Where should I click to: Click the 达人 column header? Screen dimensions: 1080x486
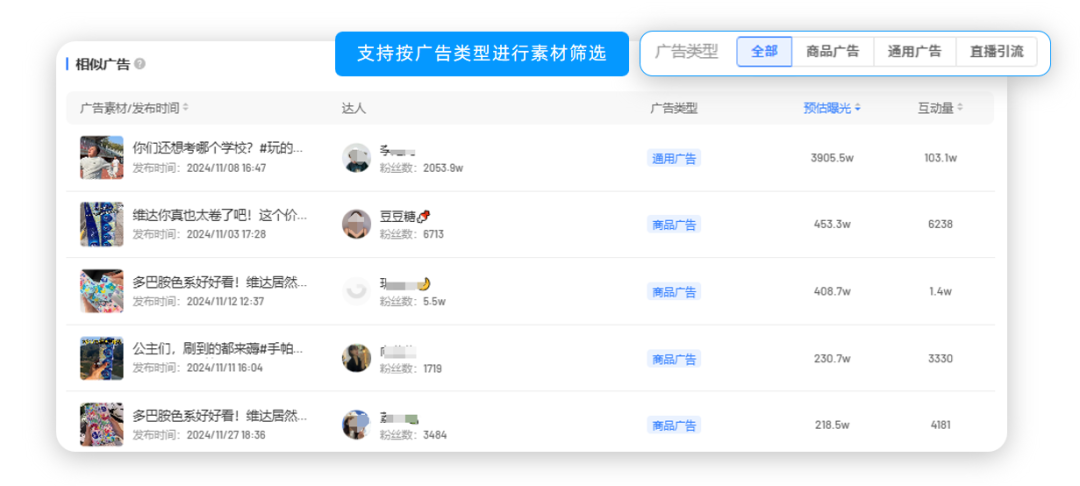coord(354,108)
